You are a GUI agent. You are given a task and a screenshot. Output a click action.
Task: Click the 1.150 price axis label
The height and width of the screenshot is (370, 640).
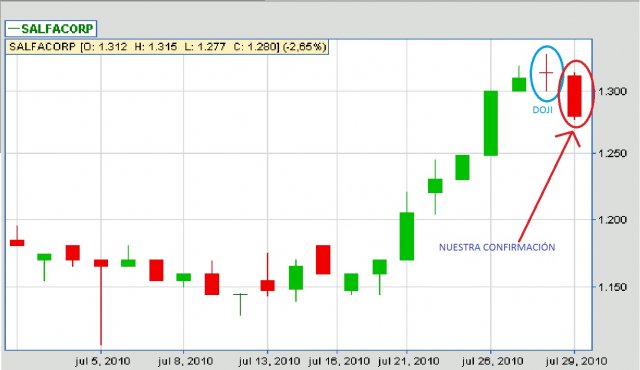coord(612,287)
